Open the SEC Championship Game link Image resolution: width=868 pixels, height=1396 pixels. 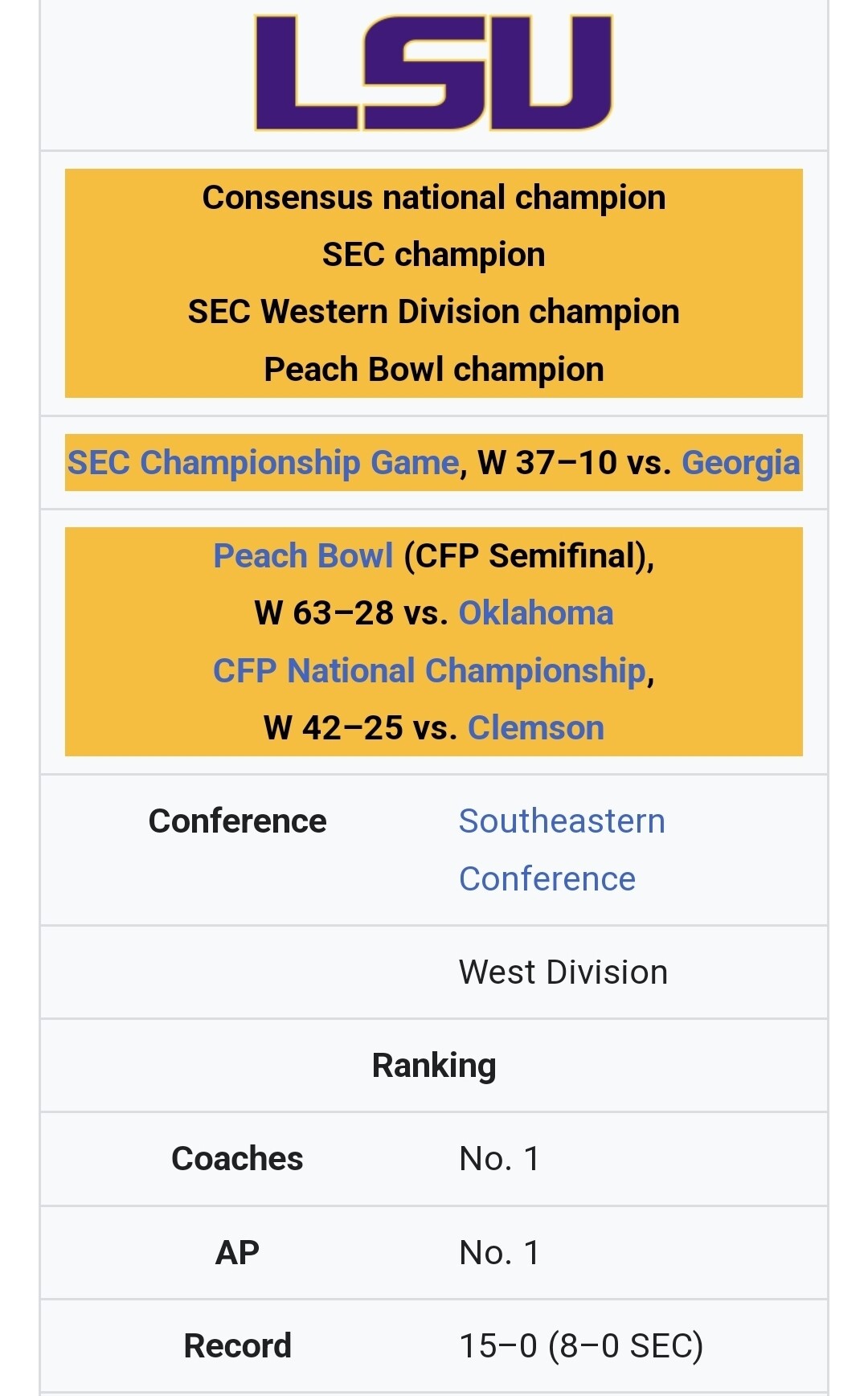pyautogui.click(x=263, y=463)
